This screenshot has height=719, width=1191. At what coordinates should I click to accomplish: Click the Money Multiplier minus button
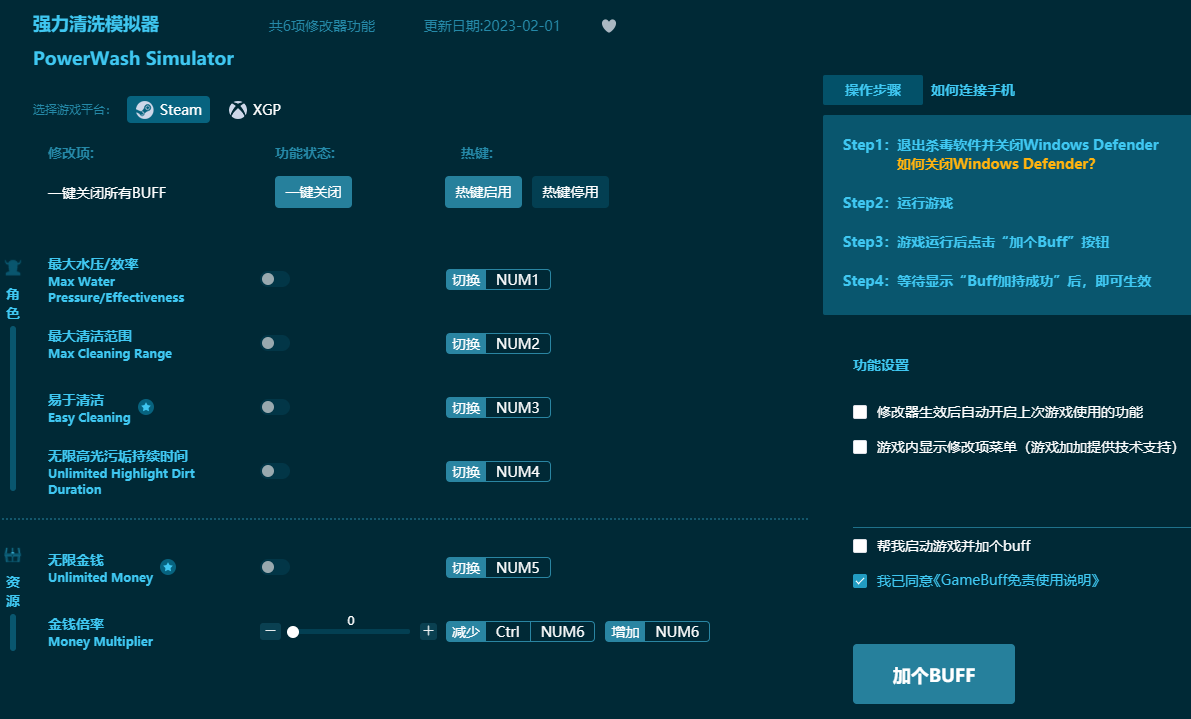270,632
